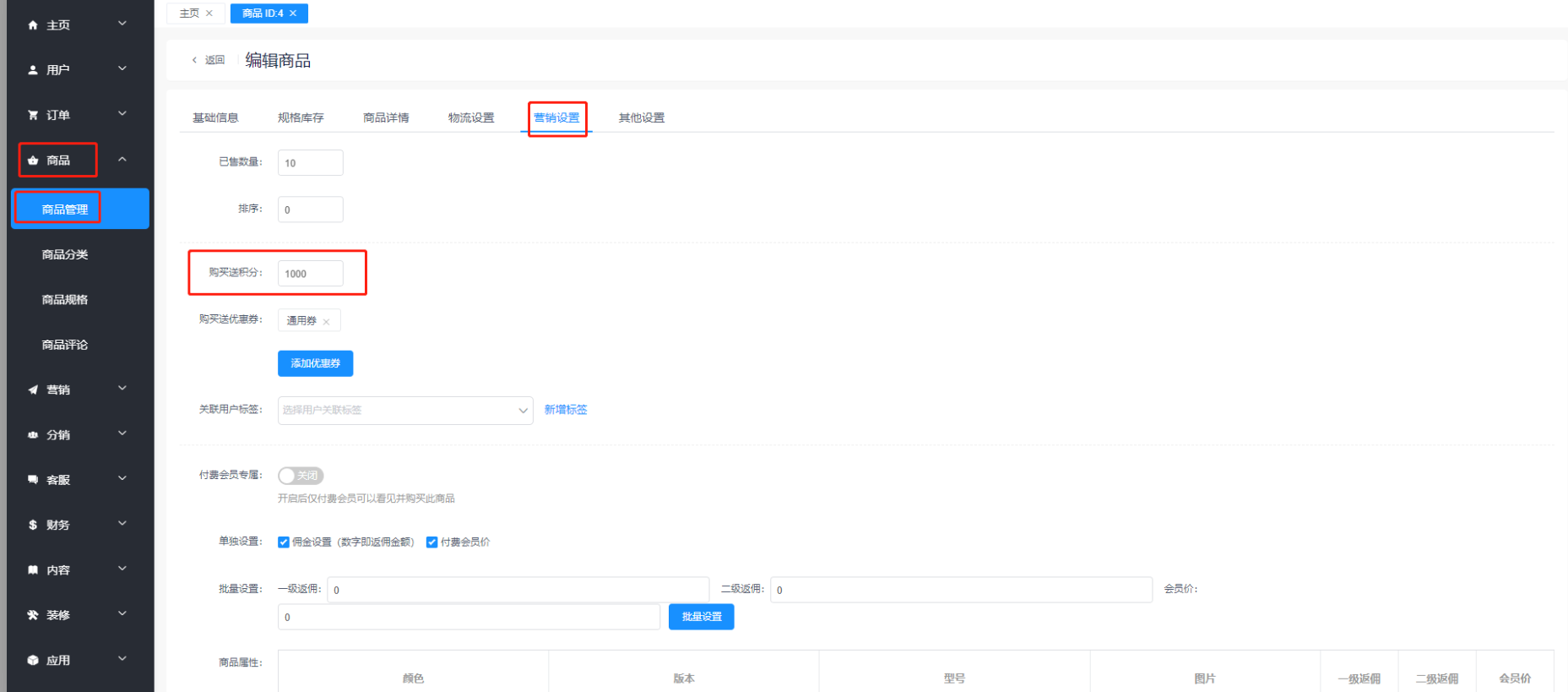
Task: Click the 新增标签 link
Action: [x=566, y=410]
